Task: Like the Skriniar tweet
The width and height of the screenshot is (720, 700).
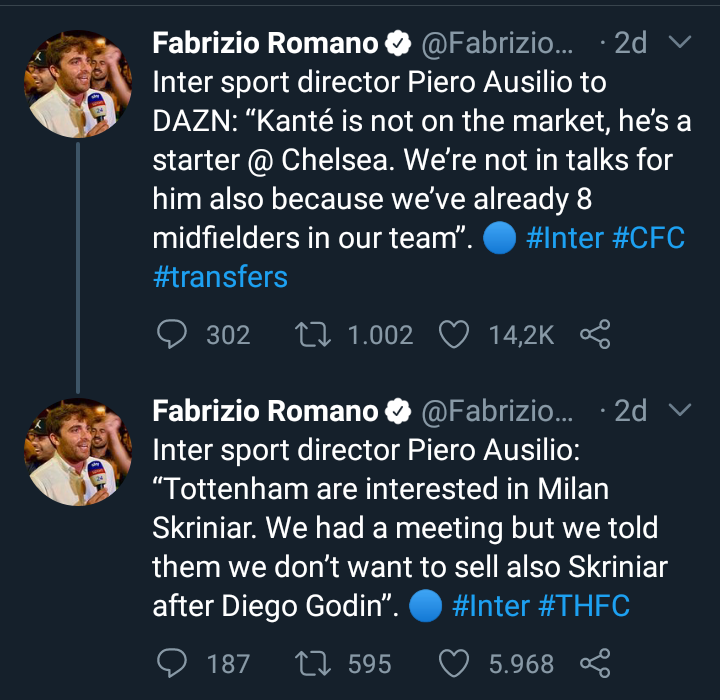Action: pos(455,663)
